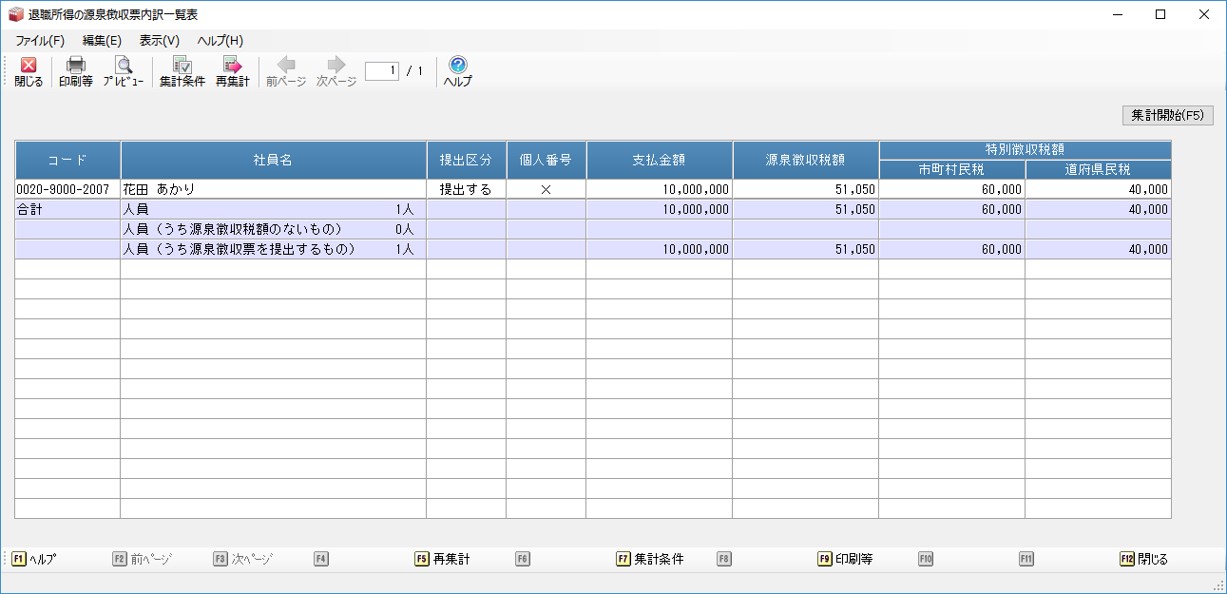Click the F7 集計条件 function key button
Image resolution: width=1227 pixels, height=594 pixels.
(650, 560)
